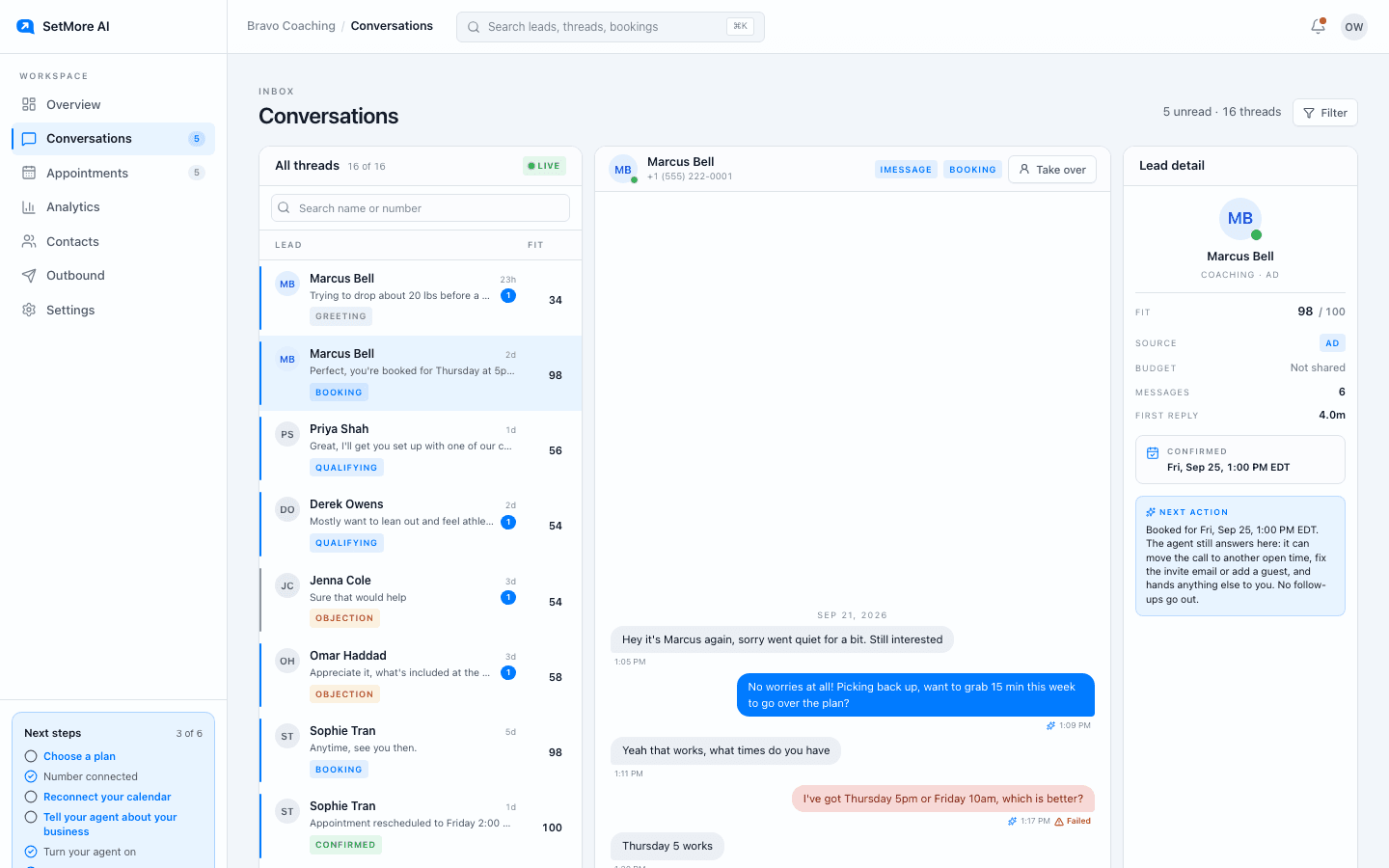
Task: Click Bravo Coaching breadcrumb
Action: [x=291, y=26]
